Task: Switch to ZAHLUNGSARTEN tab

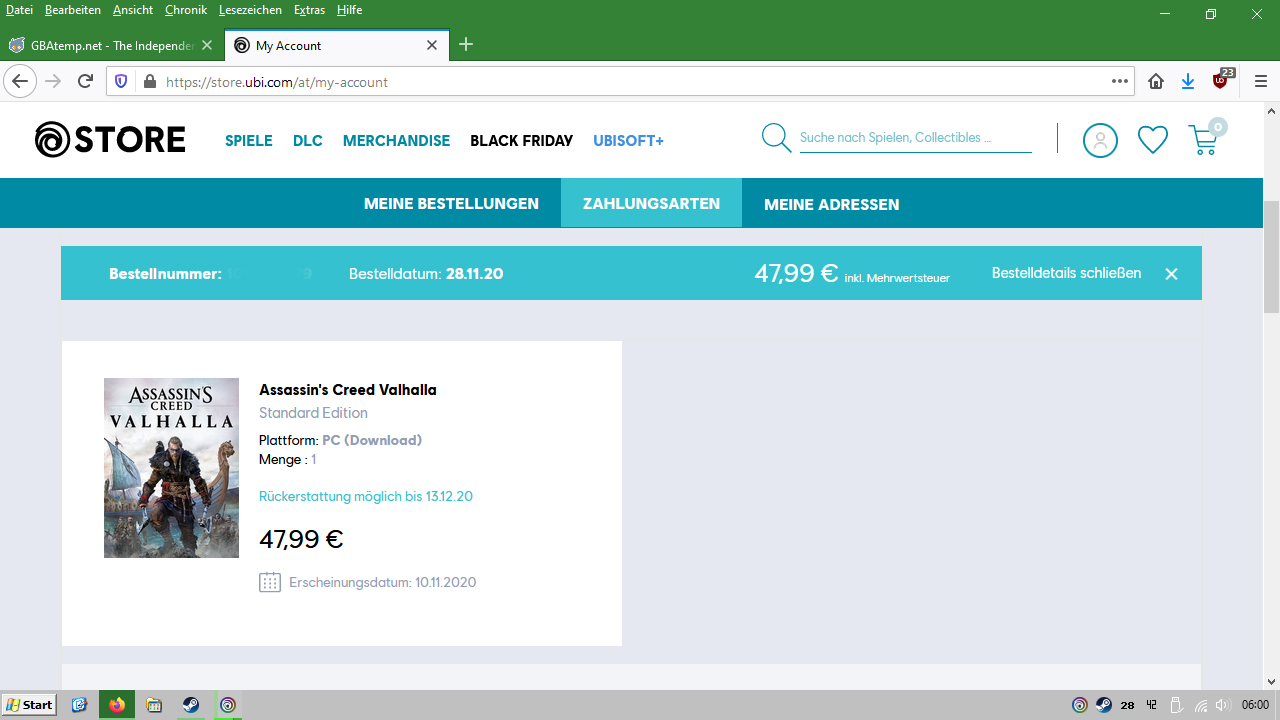Action: (652, 204)
